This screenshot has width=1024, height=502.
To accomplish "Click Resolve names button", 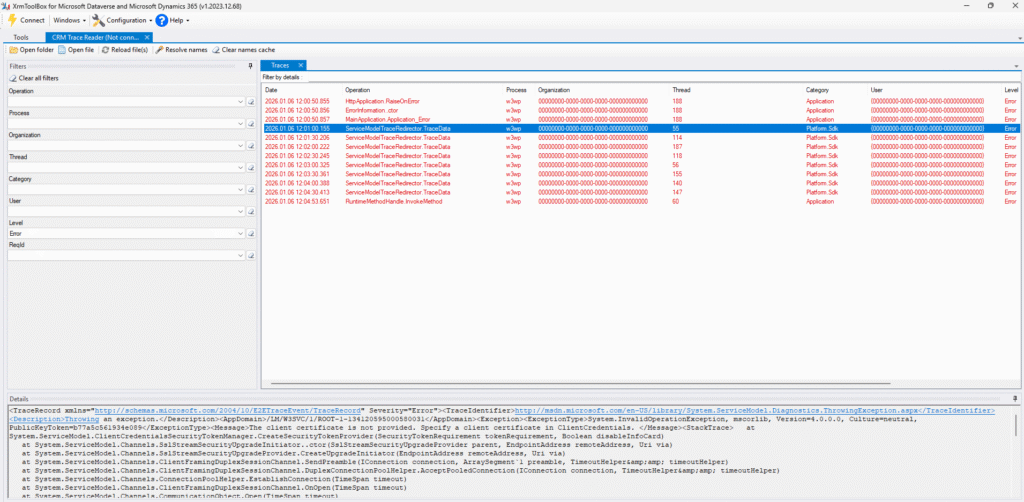I will pos(182,50).
